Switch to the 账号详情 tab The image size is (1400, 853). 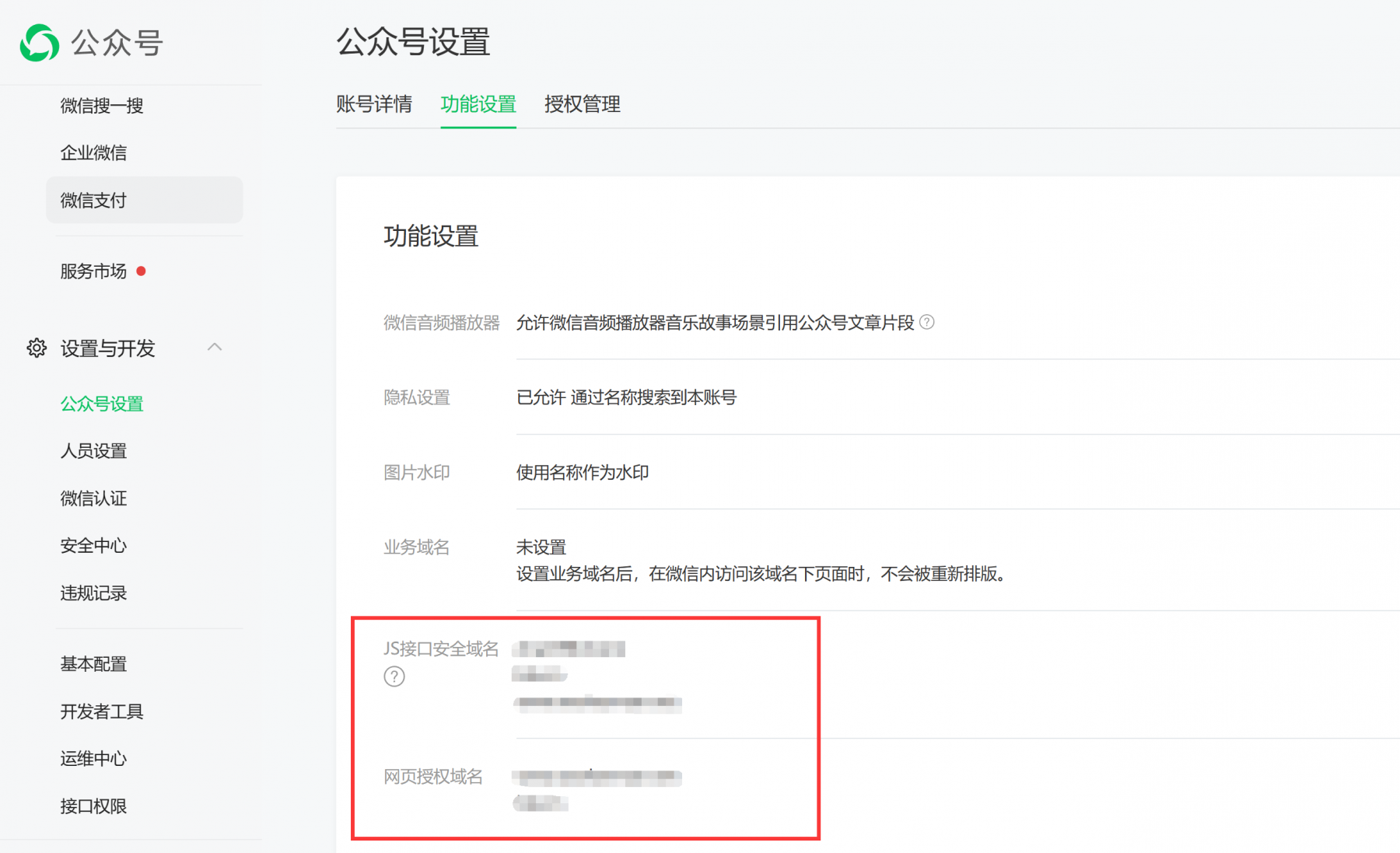(374, 103)
